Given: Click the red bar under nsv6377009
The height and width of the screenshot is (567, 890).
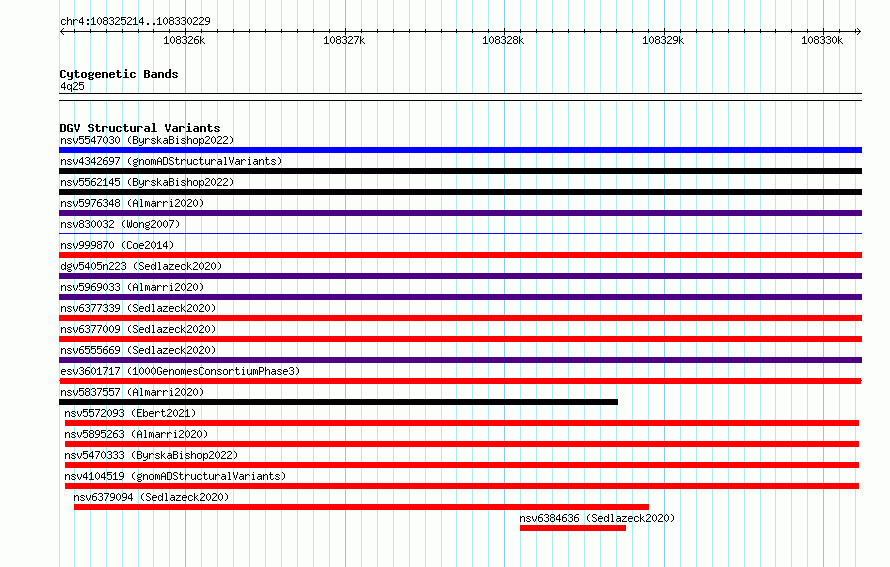Looking at the screenshot, I should tap(460, 339).
